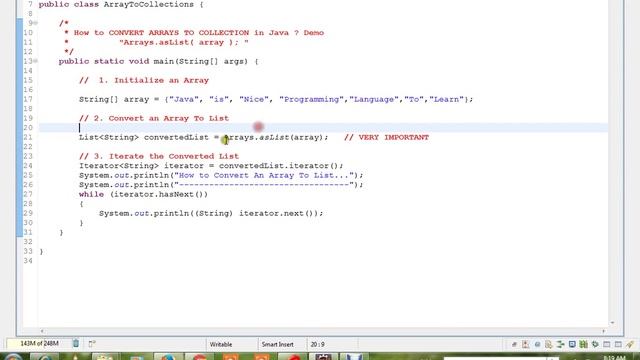Screen dimensions: 640x360
Task: Click the heap status 143M of 248M bar
Action: tap(39, 344)
